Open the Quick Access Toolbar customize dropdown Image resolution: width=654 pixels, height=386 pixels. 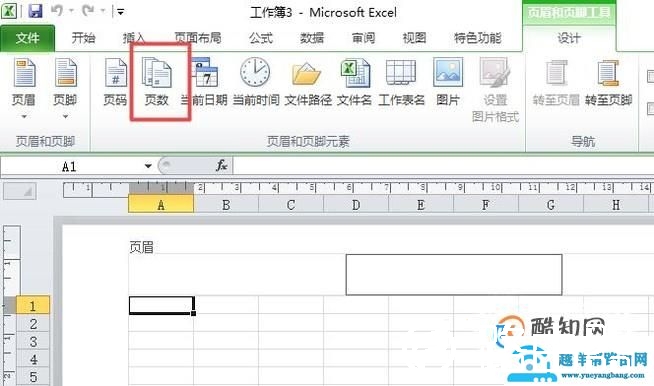coord(121,12)
